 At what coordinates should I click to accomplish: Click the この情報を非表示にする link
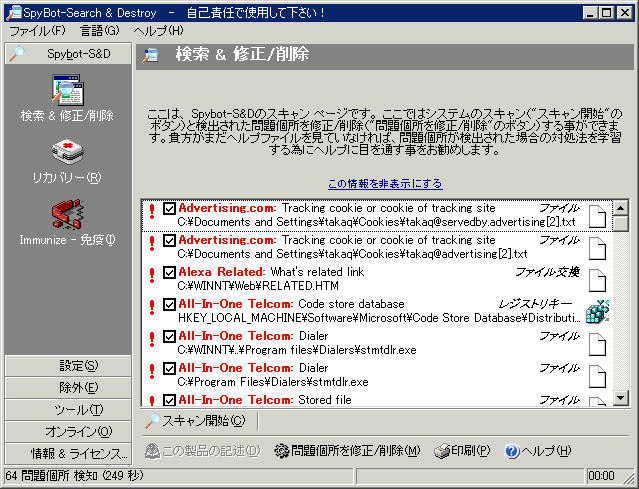tap(385, 183)
